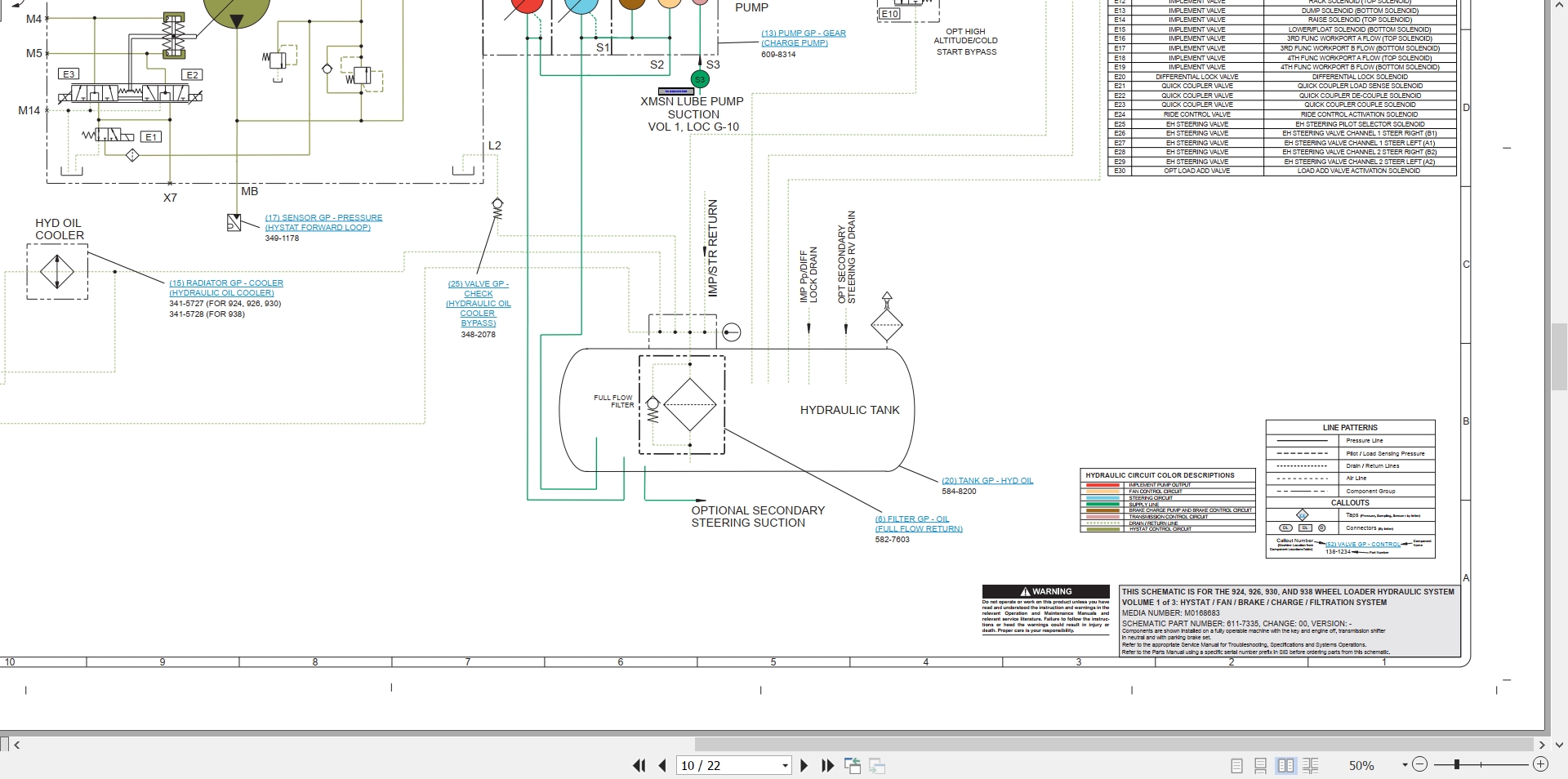Click the horizontal scrollbar right arrow
This screenshot has height=779, width=1568.
coord(1542,745)
